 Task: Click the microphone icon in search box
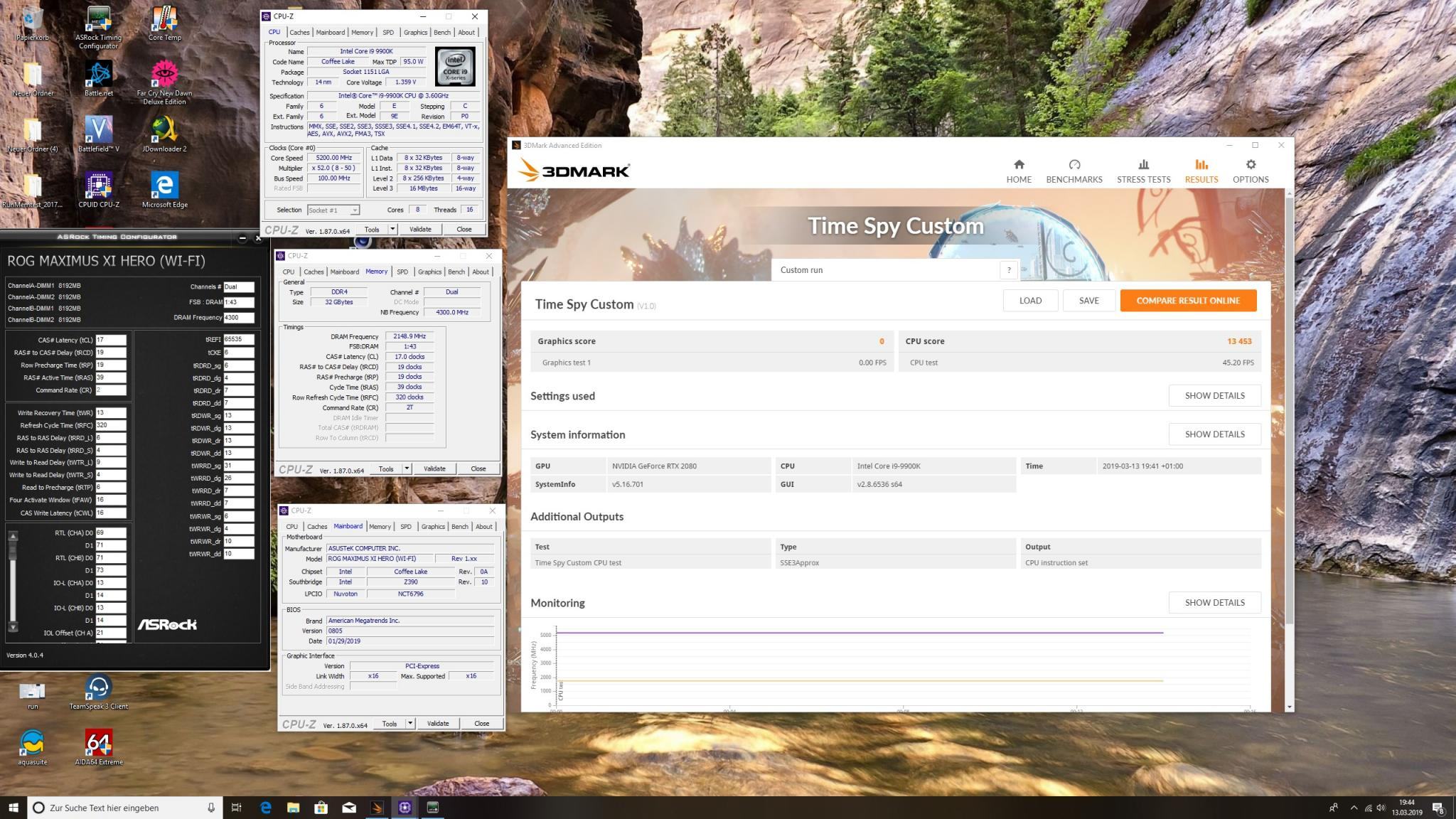point(211,807)
